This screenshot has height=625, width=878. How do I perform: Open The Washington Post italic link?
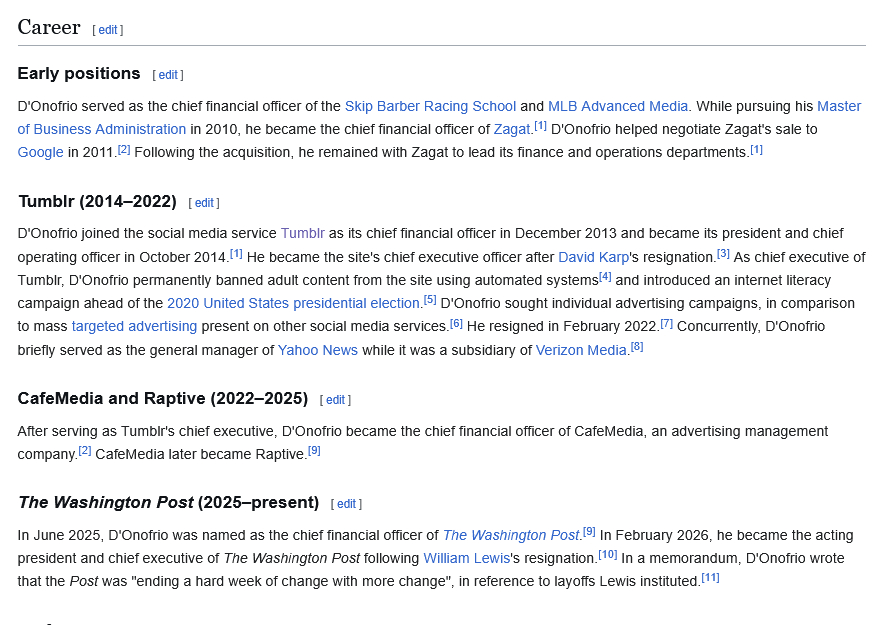(x=510, y=535)
